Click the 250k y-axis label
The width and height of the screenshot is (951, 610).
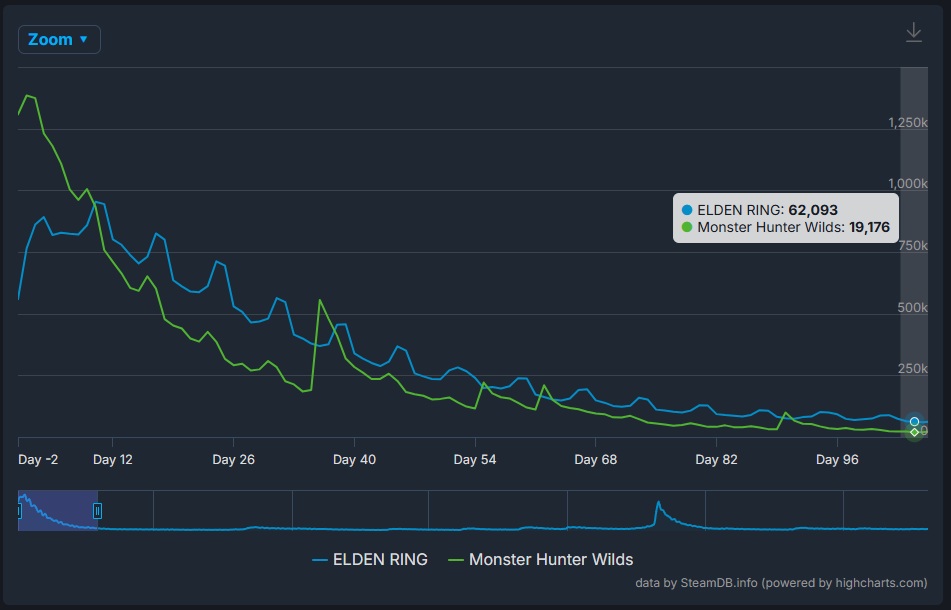coord(912,369)
